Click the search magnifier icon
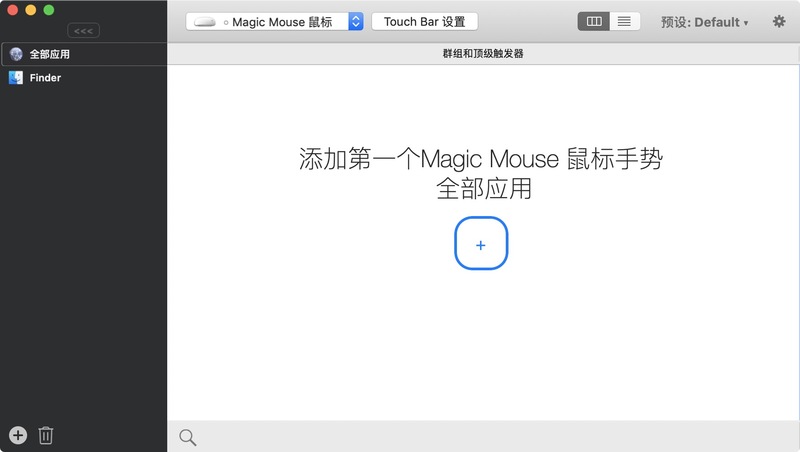 tap(187, 437)
